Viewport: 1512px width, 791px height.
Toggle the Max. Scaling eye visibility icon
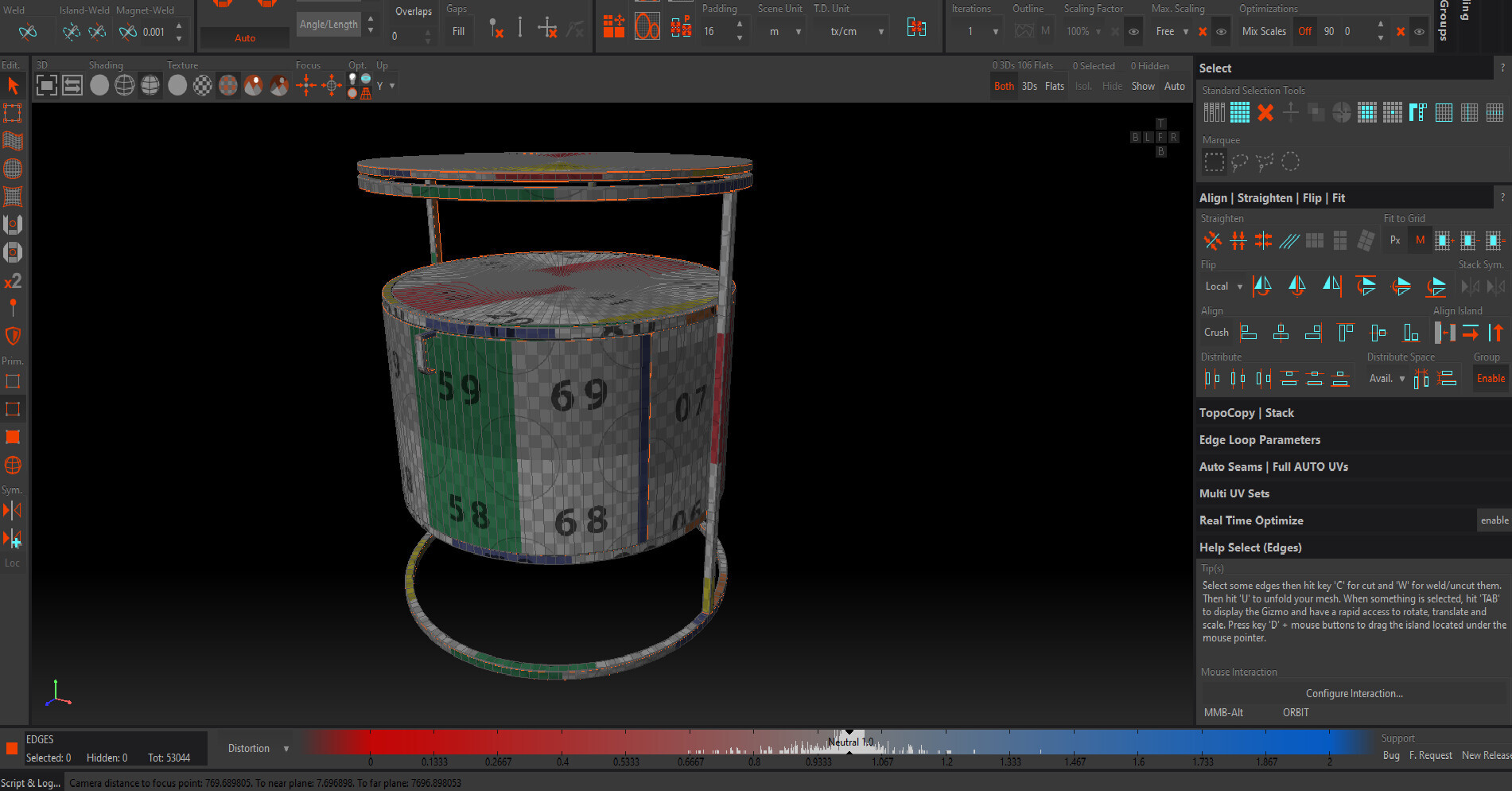[1221, 32]
